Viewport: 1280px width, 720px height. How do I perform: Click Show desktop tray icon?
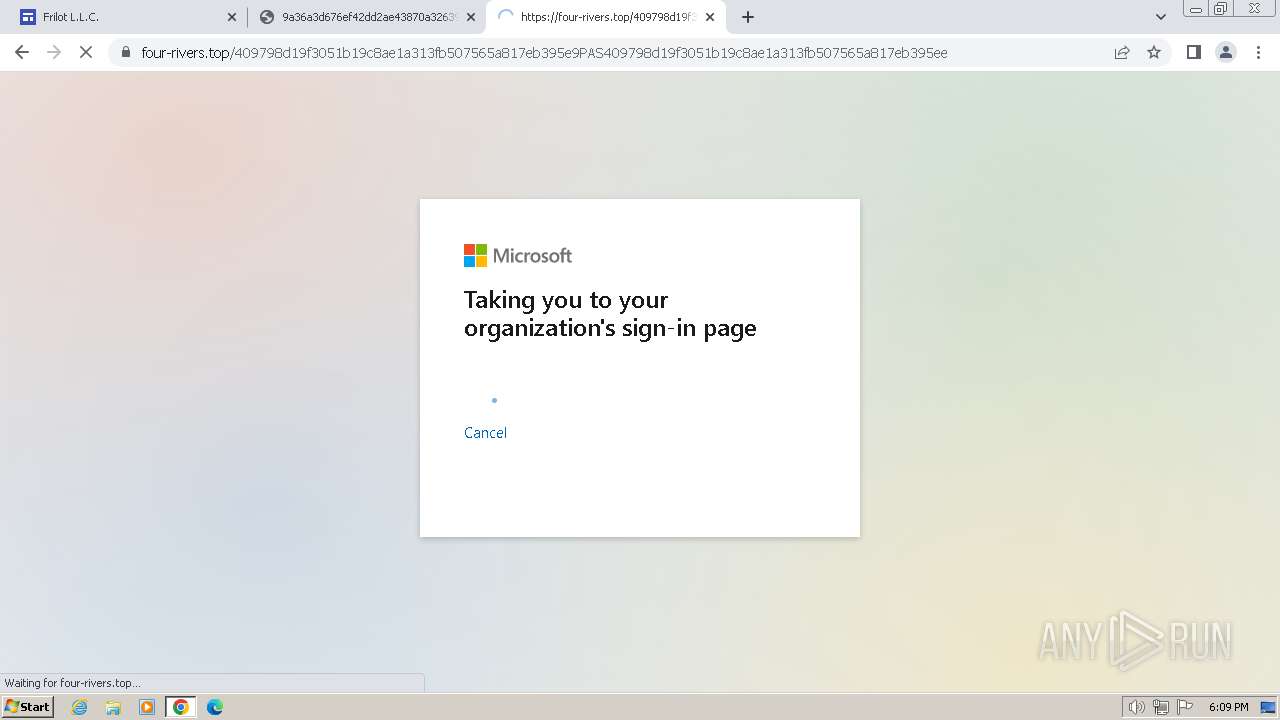[1268, 707]
